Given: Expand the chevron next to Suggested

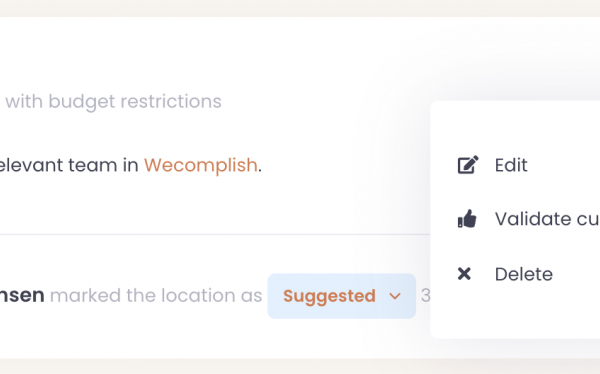Looking at the screenshot, I should click(x=395, y=296).
